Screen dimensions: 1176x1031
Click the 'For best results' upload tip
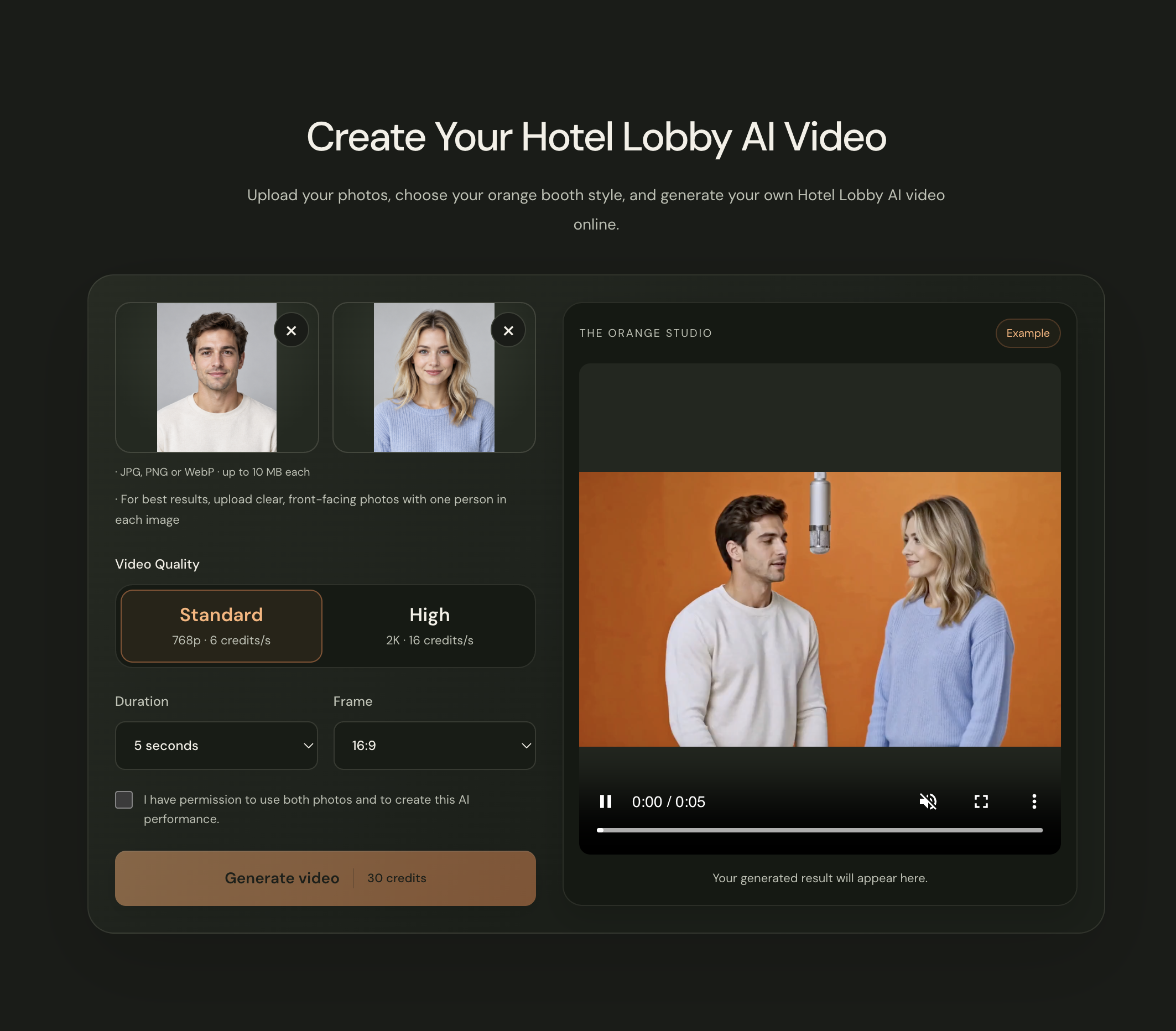click(311, 509)
